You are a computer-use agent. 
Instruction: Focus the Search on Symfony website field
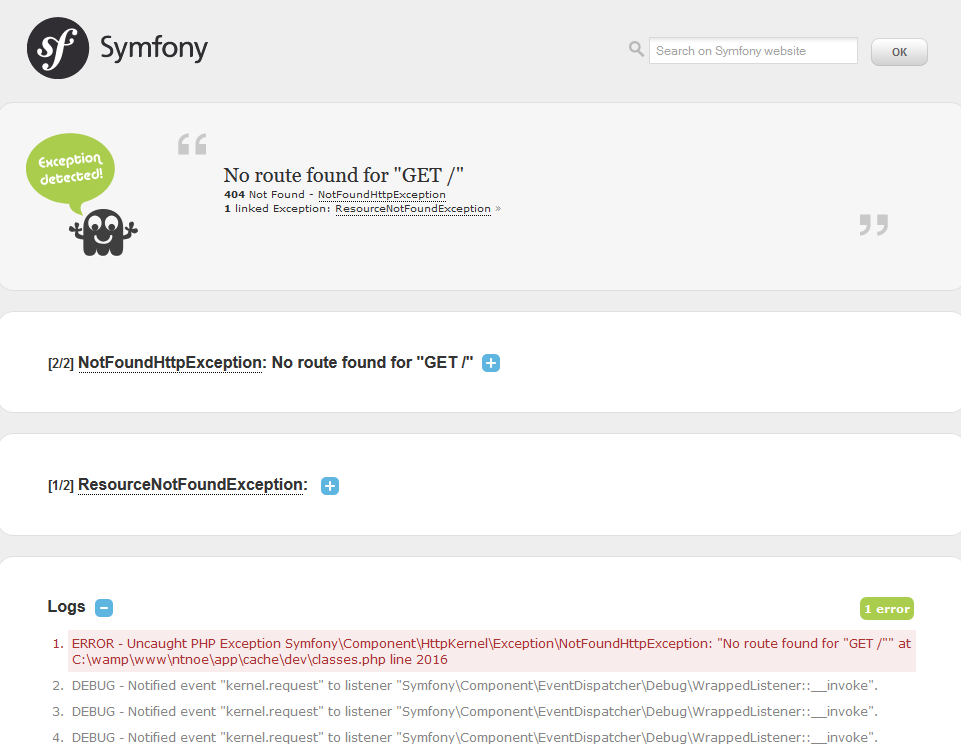752,51
